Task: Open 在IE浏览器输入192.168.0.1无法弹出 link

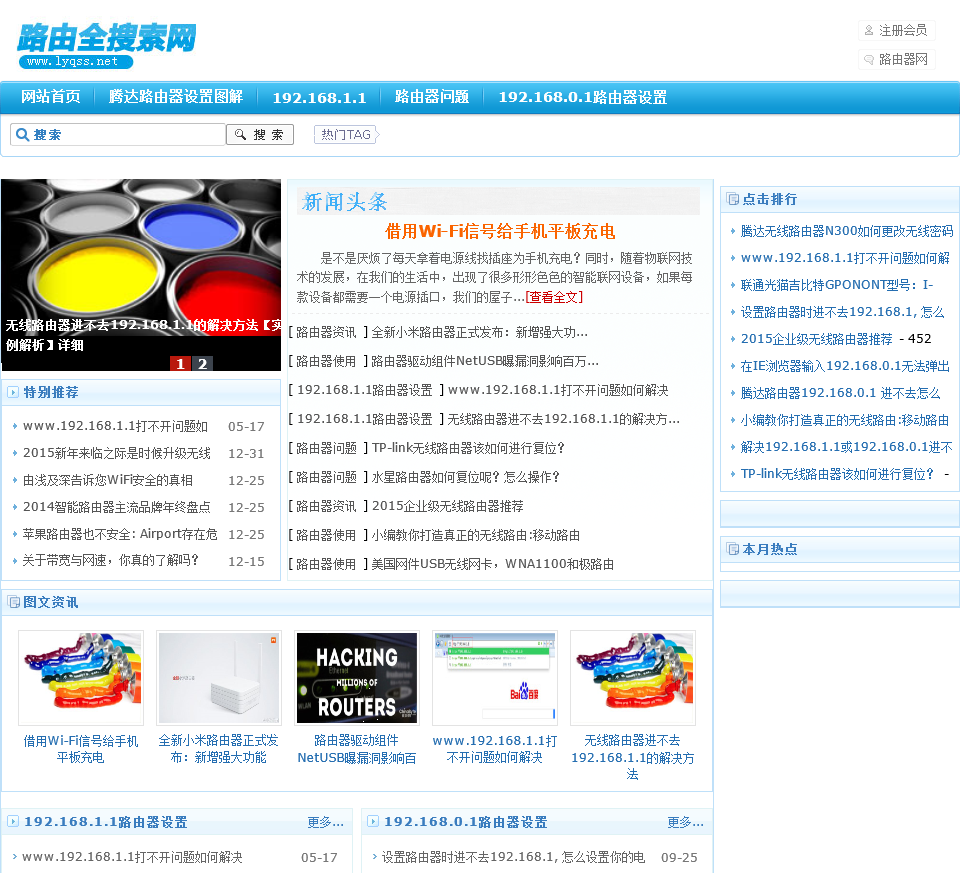Action: pyautogui.click(x=845, y=366)
